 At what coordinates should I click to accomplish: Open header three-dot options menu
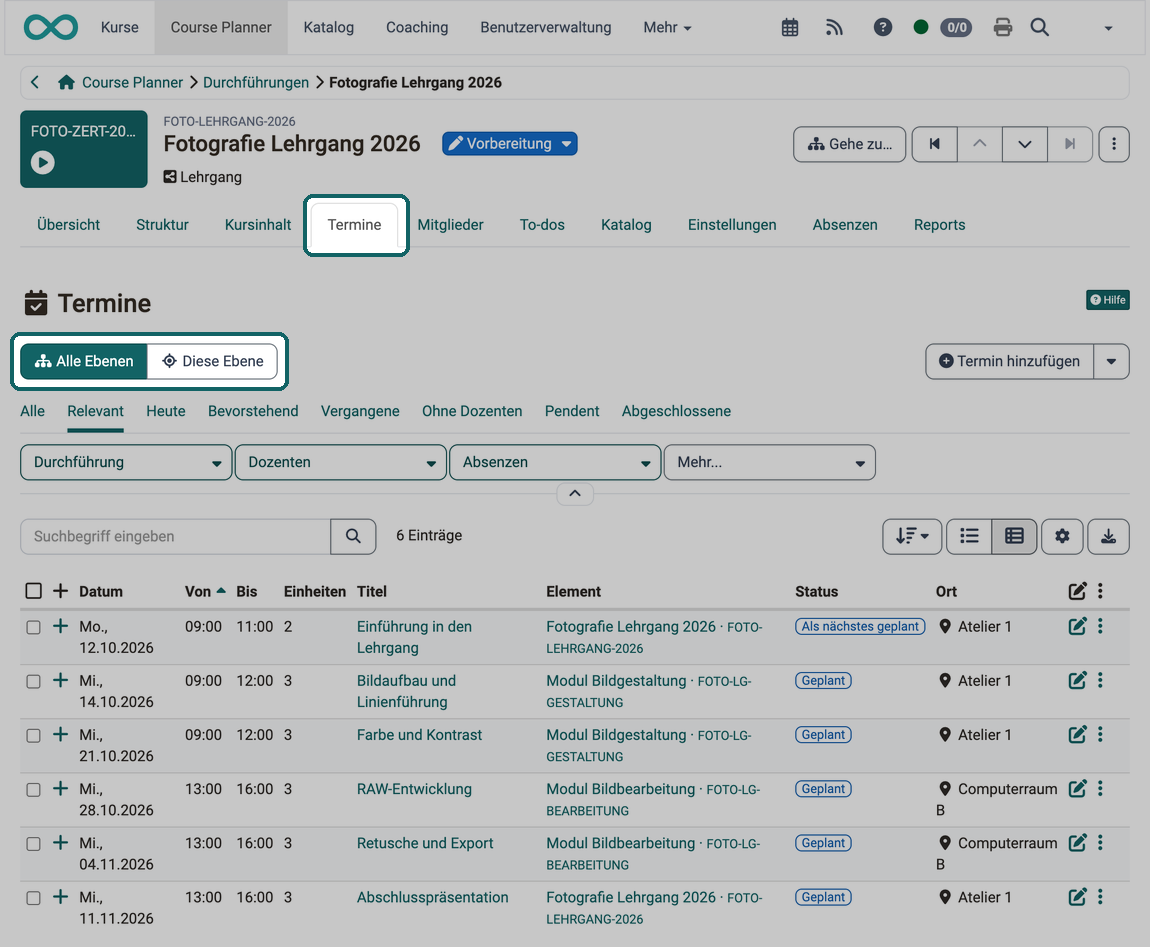[x=1113, y=144]
